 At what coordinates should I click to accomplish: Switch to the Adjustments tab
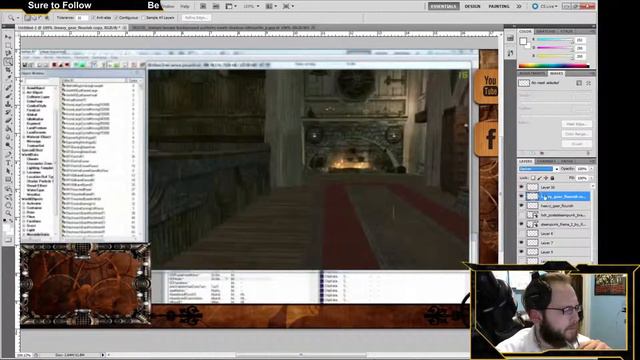pyautogui.click(x=532, y=73)
